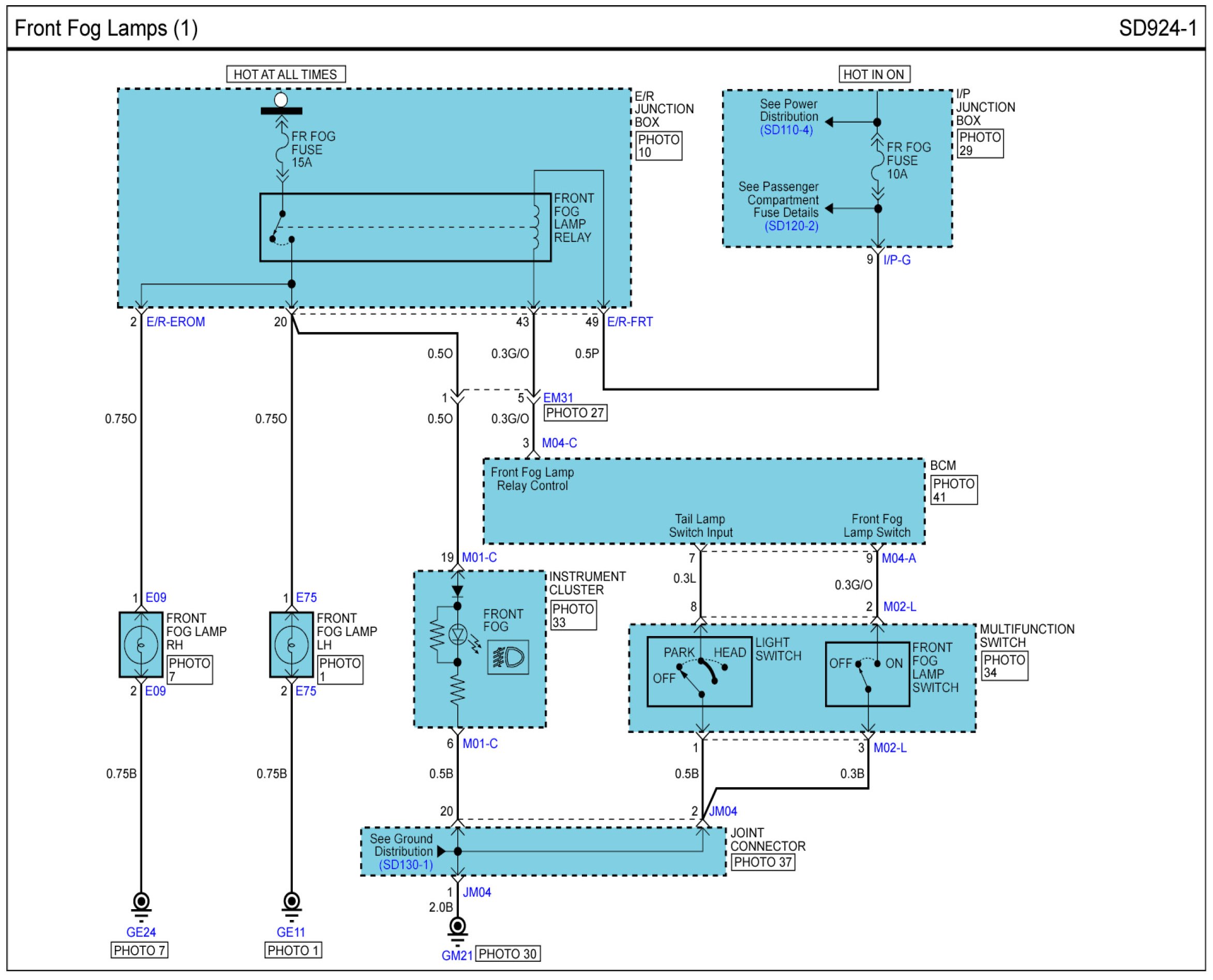The image size is (1213, 980).
Task: Click the front fog lamp indicator icon
Action: (x=507, y=657)
